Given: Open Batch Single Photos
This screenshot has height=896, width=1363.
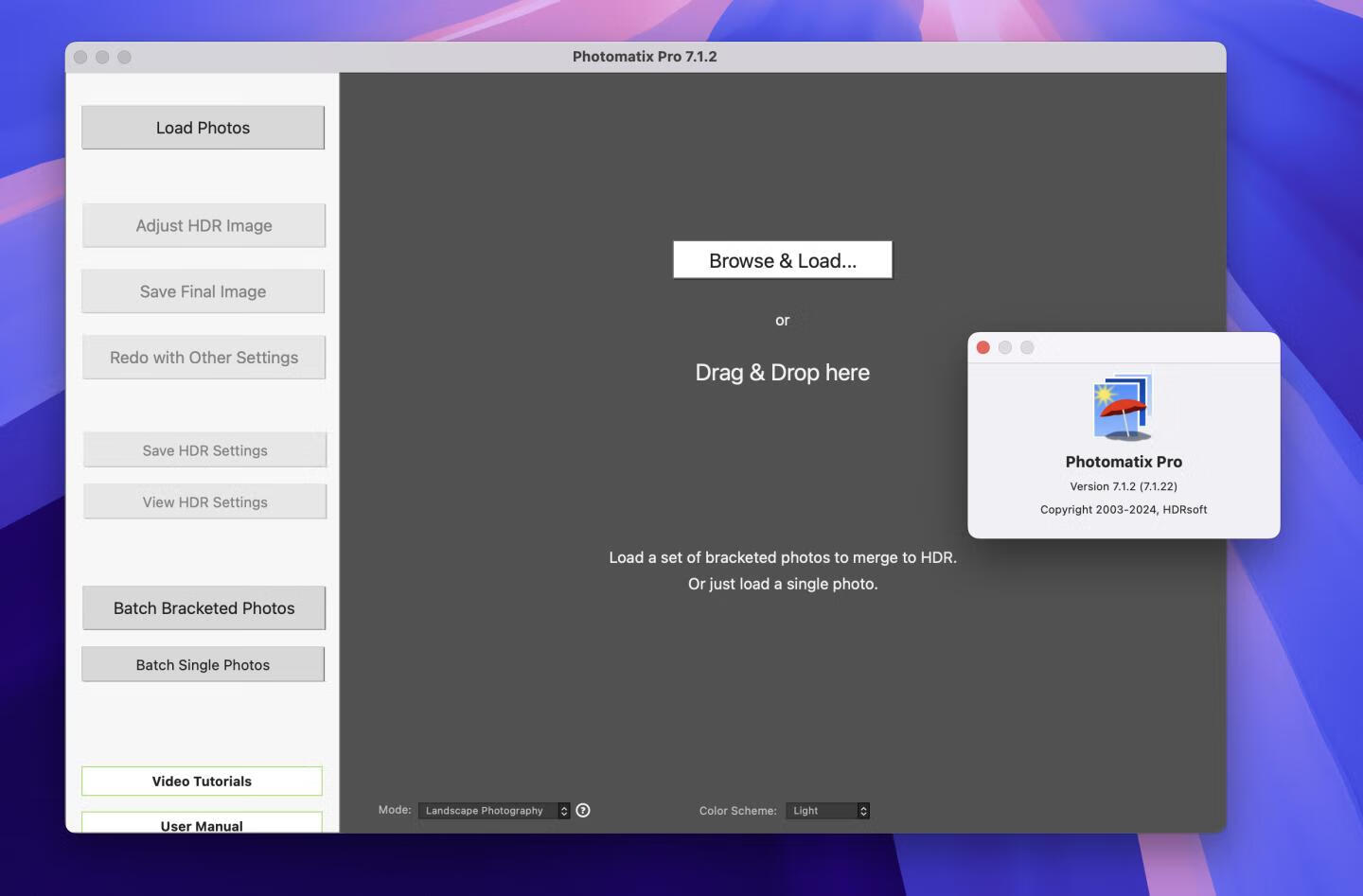Looking at the screenshot, I should coord(203,665).
